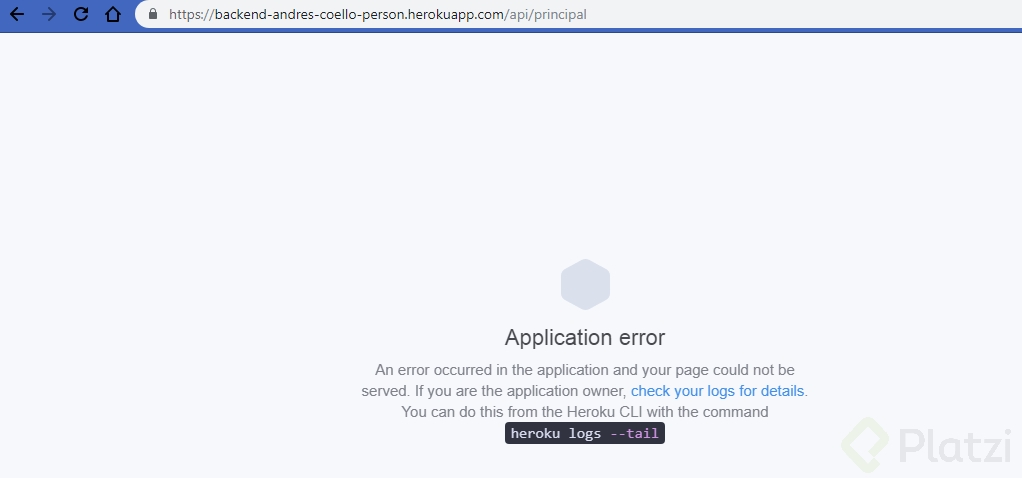1022x478 pixels.
Task: Click the browser back arrow
Action: click(17, 15)
